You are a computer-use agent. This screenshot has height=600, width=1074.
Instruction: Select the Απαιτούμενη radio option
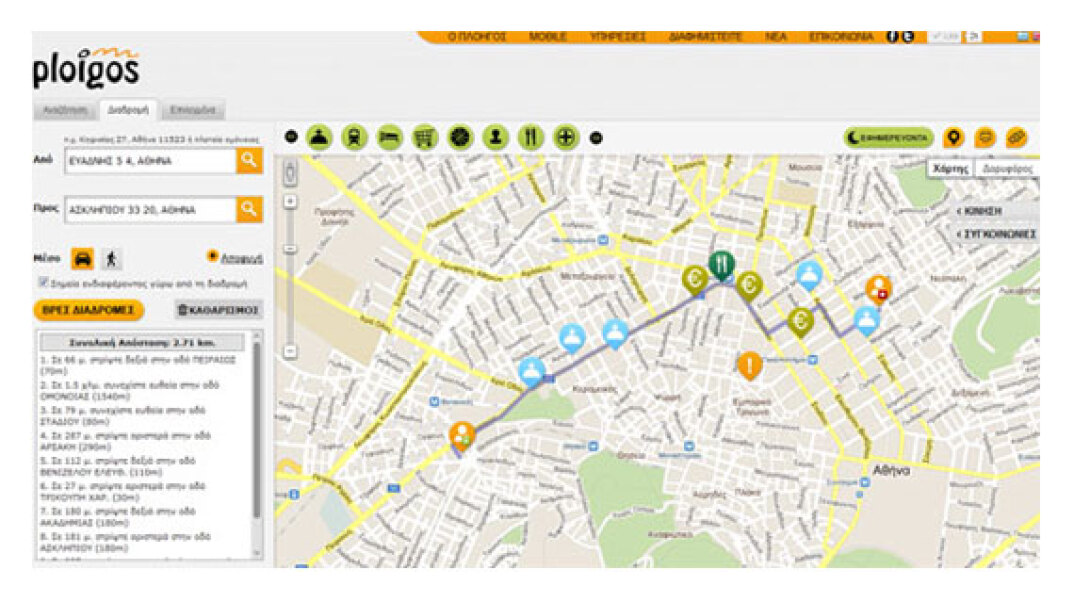[212, 256]
